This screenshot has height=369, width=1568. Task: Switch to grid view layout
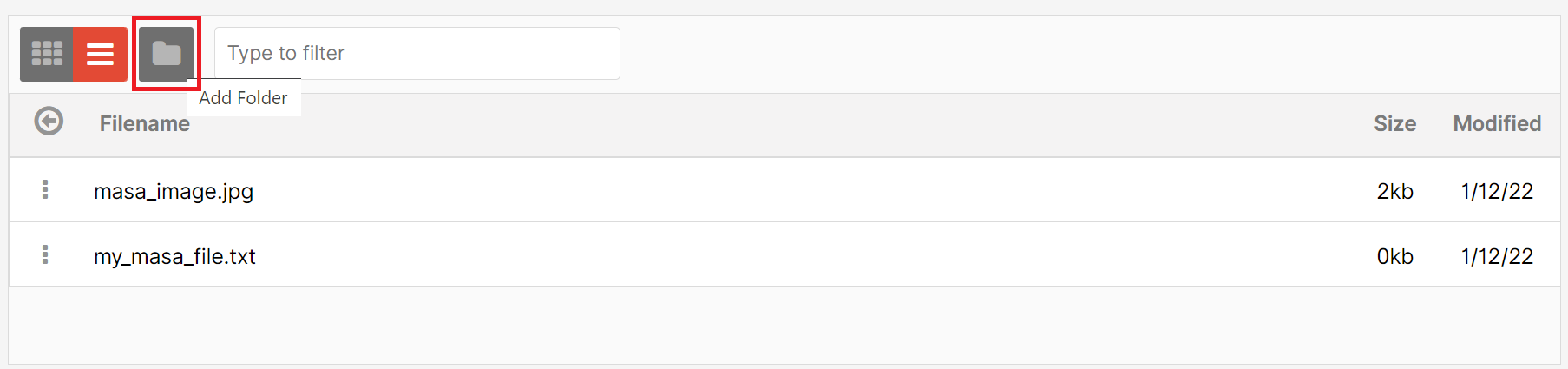47,54
